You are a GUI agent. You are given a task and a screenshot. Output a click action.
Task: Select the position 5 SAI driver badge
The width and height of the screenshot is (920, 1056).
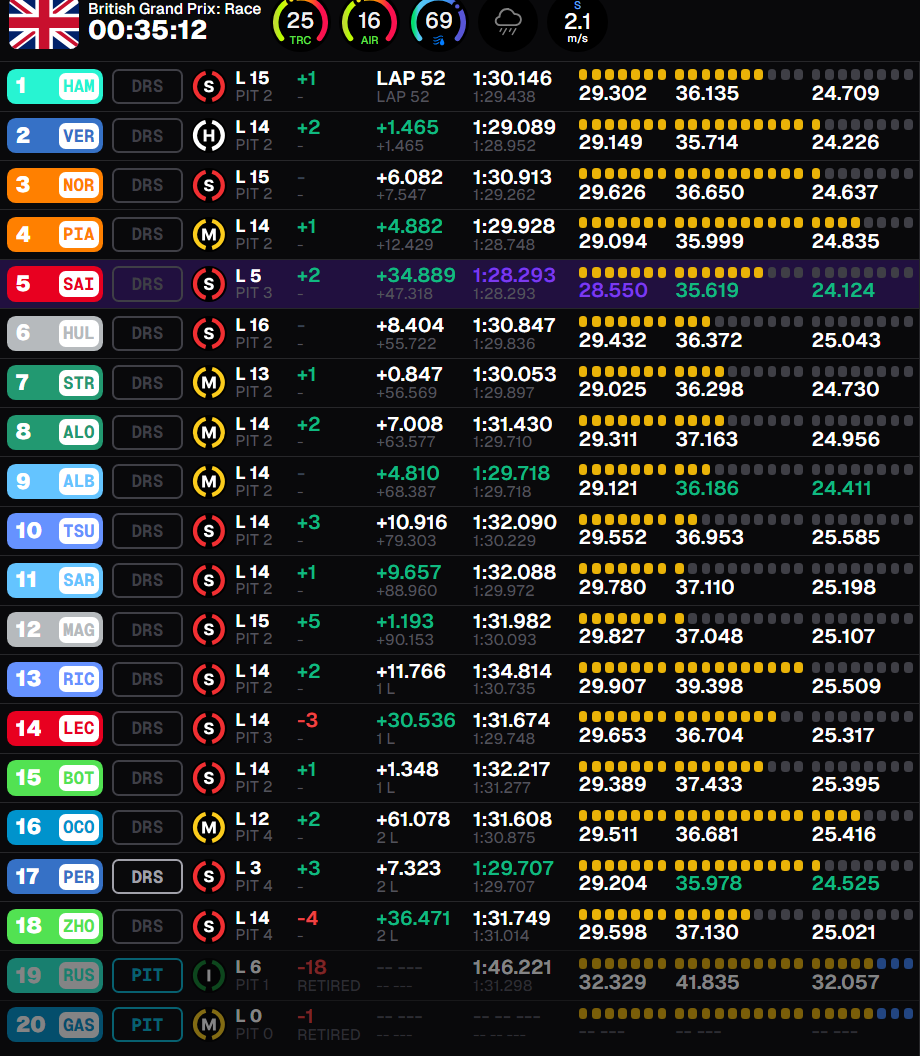coord(55,284)
